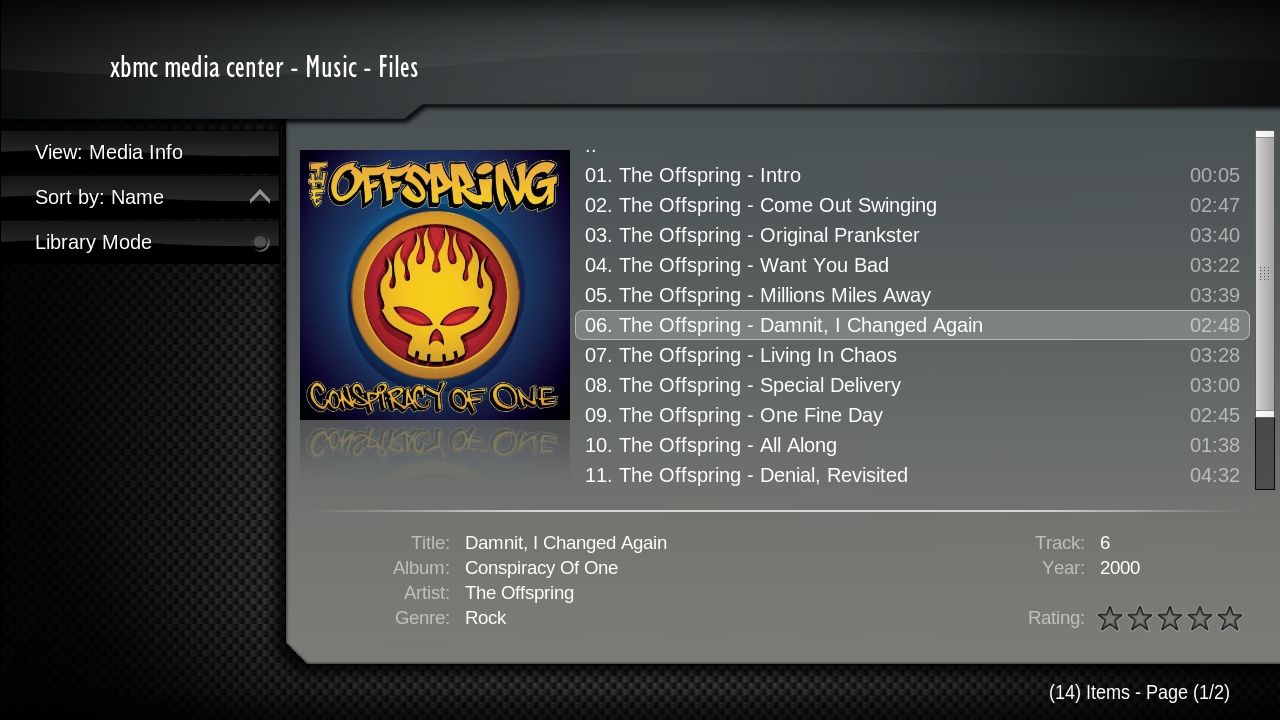Image resolution: width=1280 pixels, height=720 pixels.
Task: Select highlighted track Damnit, I Changed Again
Action: (x=912, y=325)
